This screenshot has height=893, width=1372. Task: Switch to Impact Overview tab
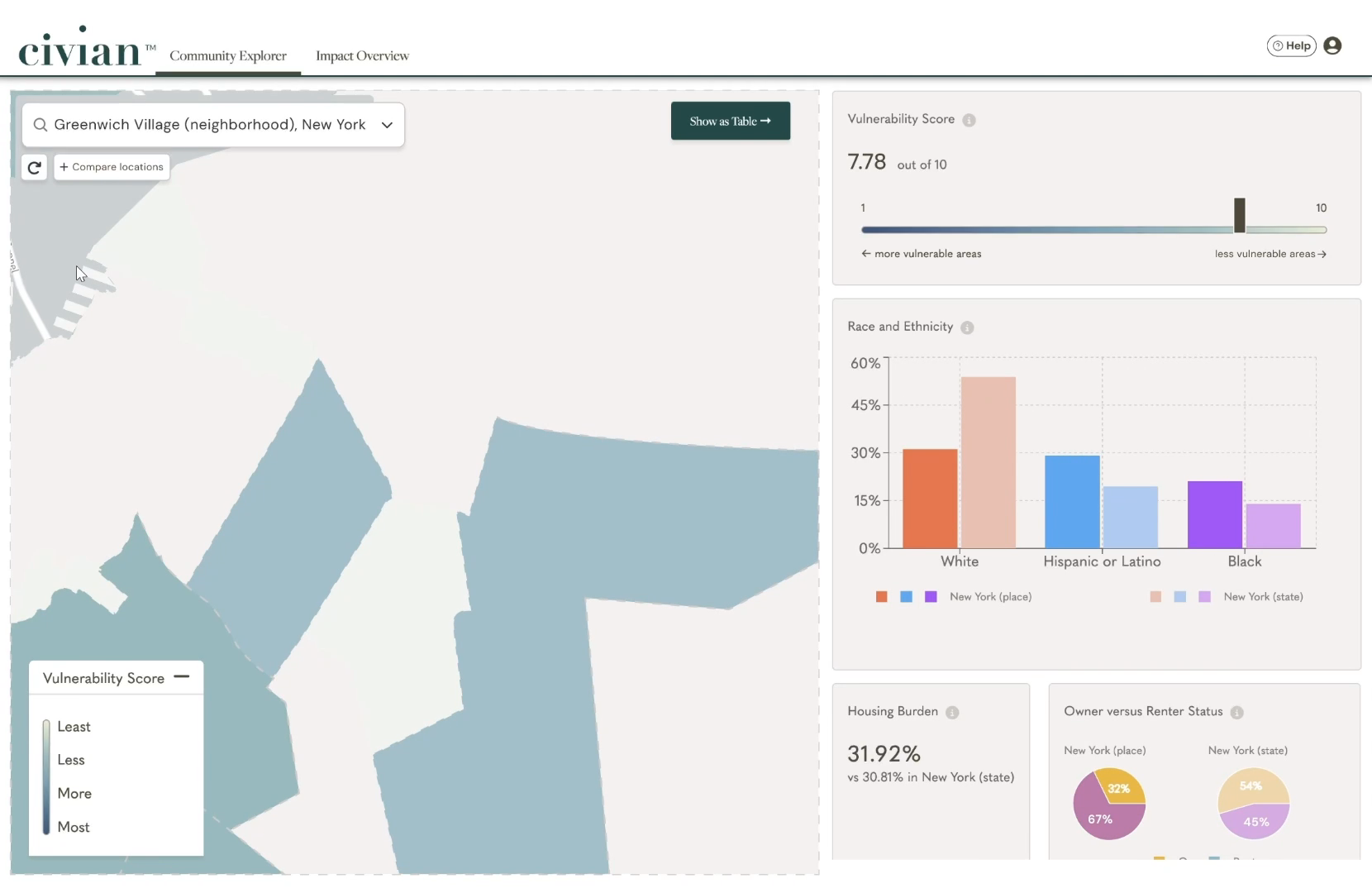tap(362, 55)
